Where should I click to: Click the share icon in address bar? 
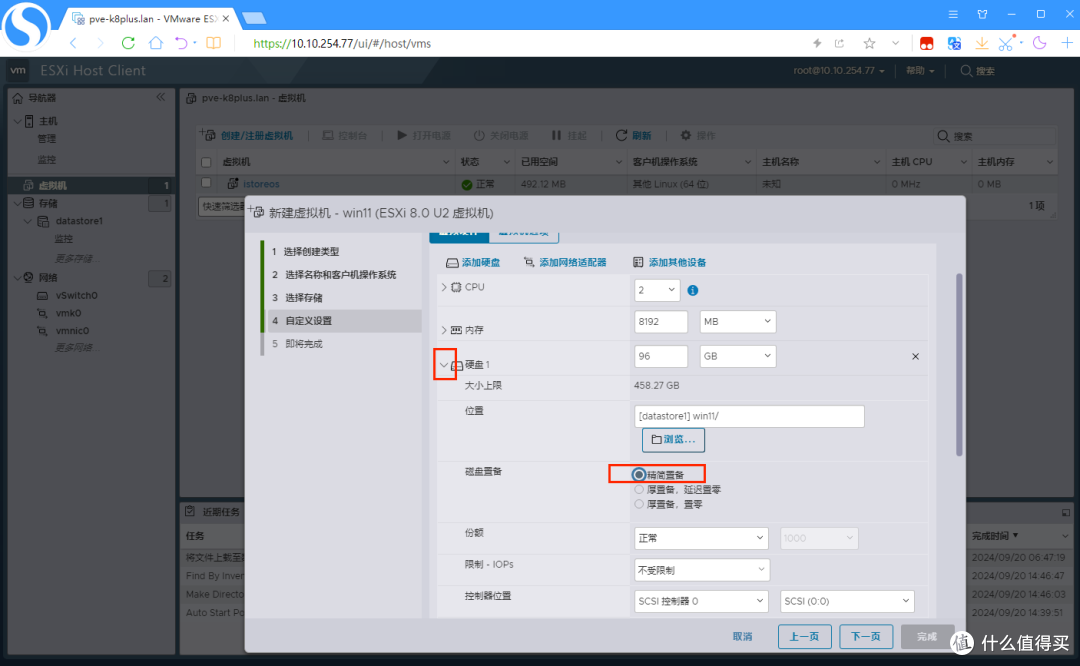839,43
